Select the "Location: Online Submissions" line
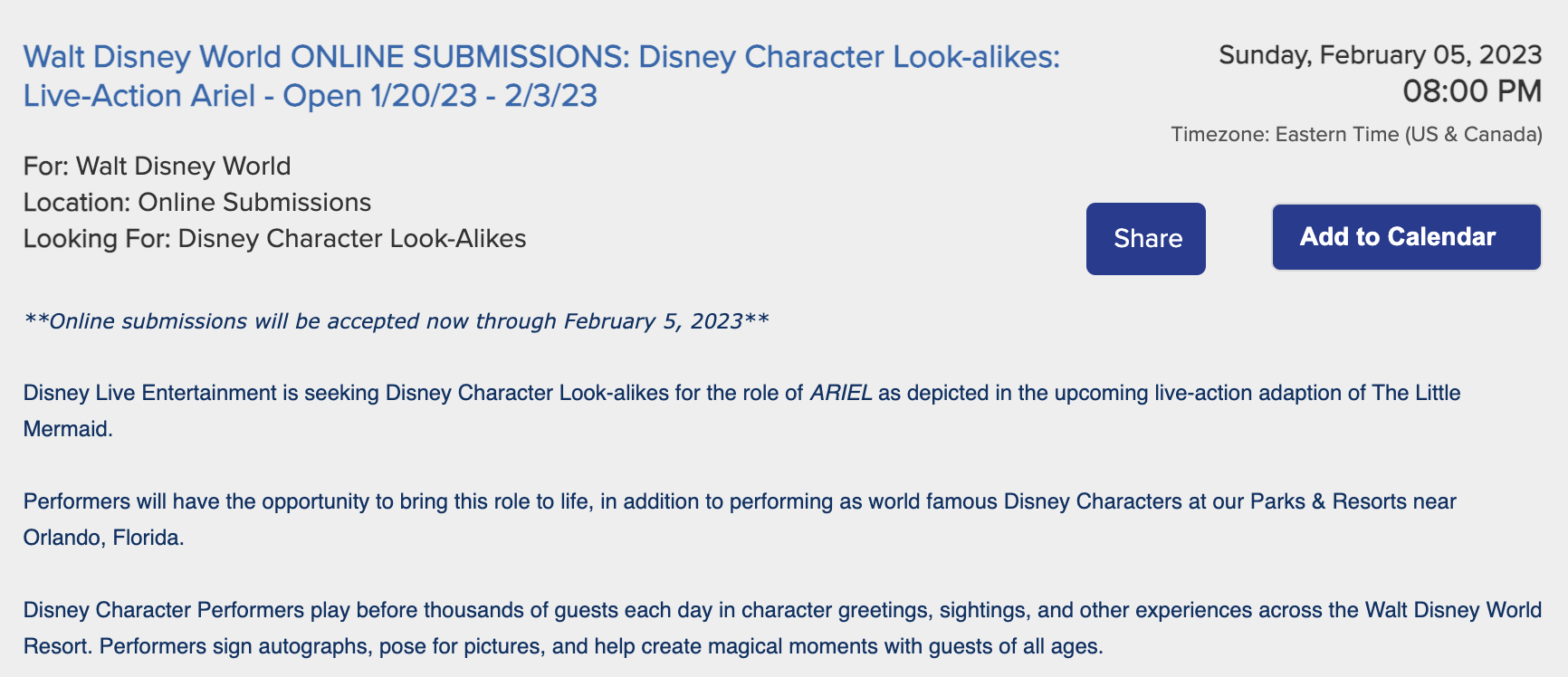1568x677 pixels. [x=196, y=203]
